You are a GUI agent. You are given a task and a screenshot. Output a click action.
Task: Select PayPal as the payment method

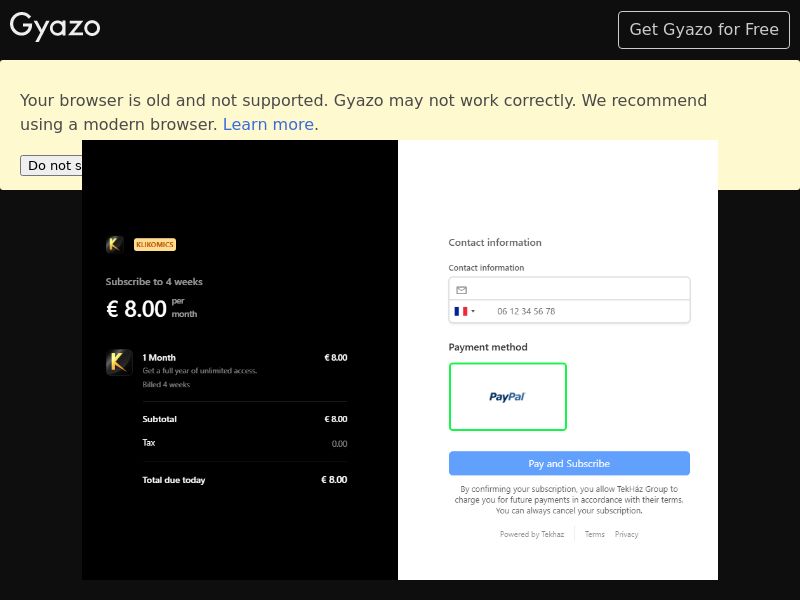(x=508, y=397)
